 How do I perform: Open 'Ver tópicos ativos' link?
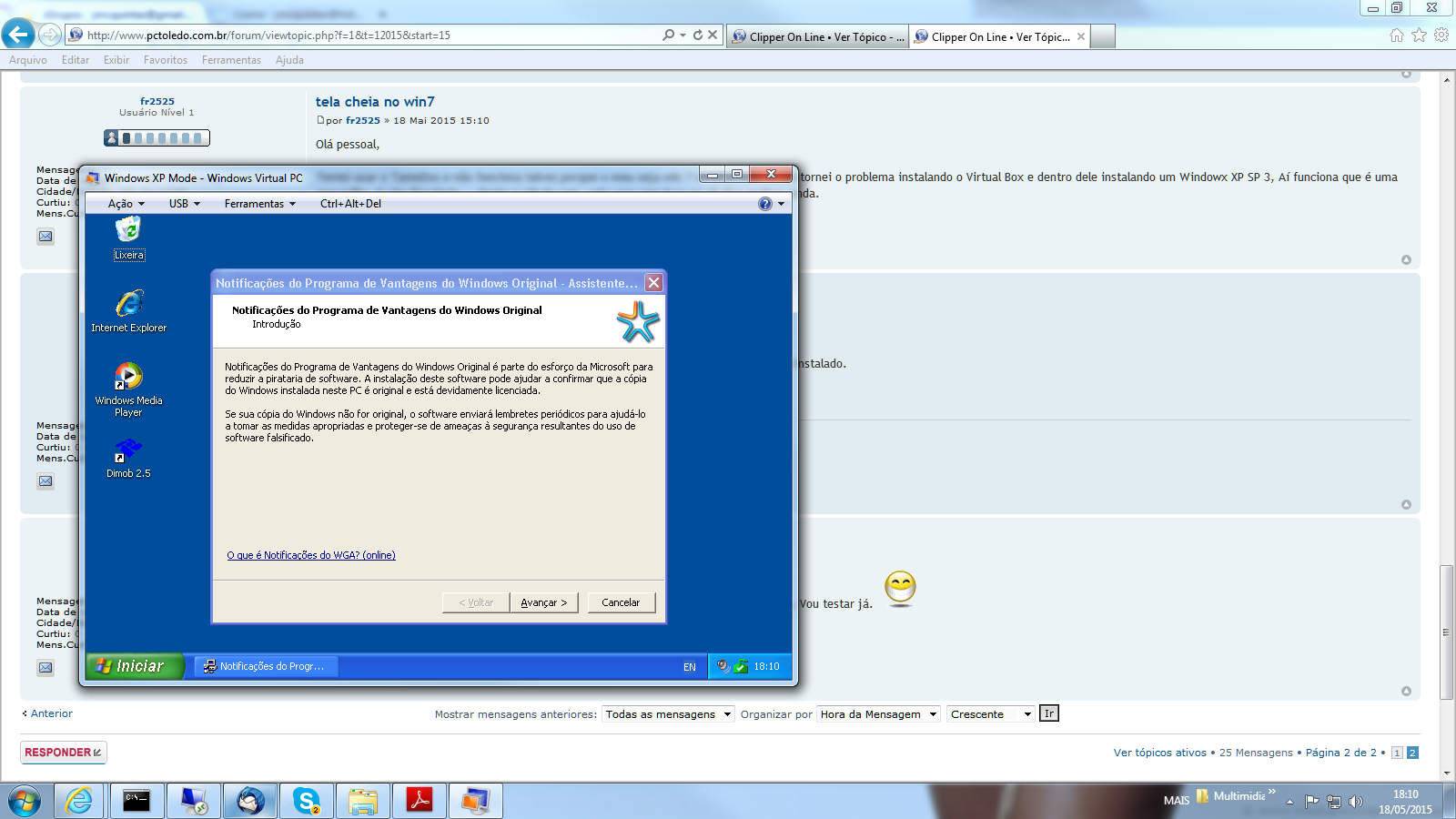click(x=1160, y=753)
